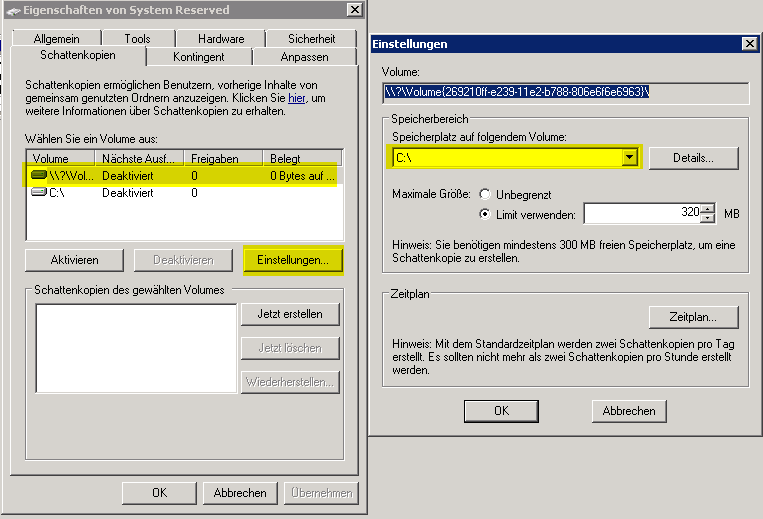Select the Unbegrenzt radio button

485,195
